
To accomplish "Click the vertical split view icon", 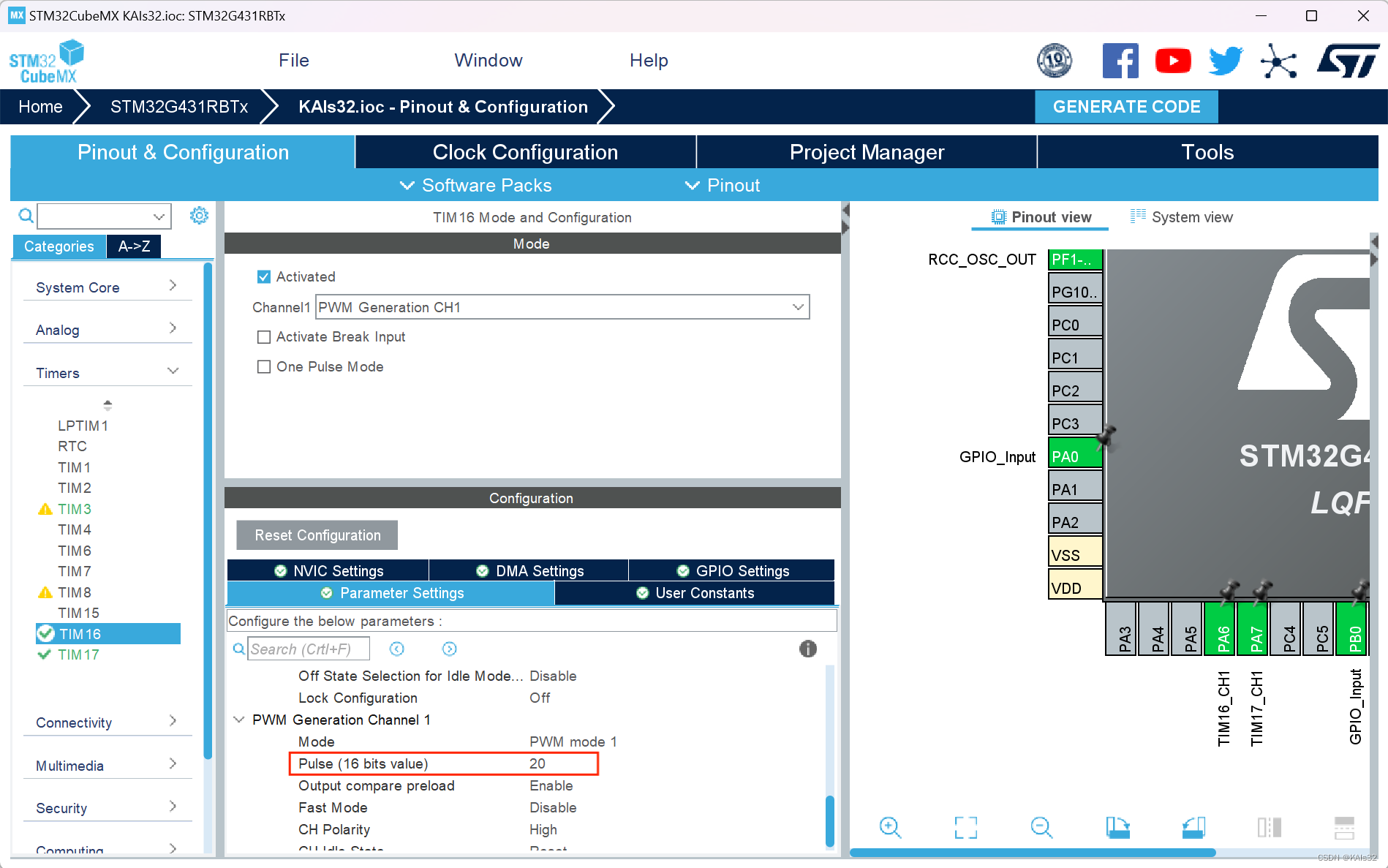I will coord(1269,827).
